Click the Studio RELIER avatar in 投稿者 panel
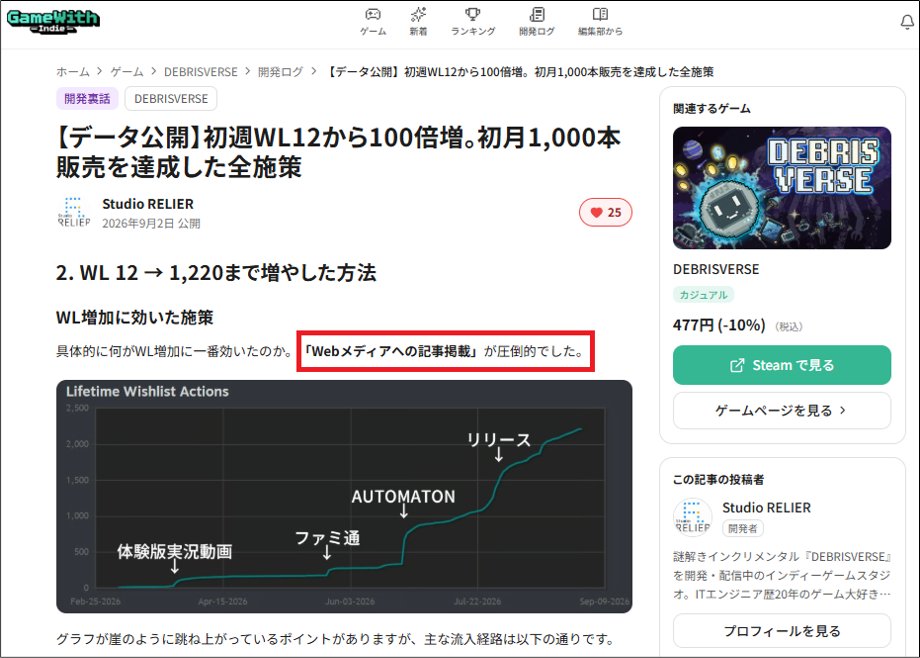The image size is (920, 658). tap(692, 517)
